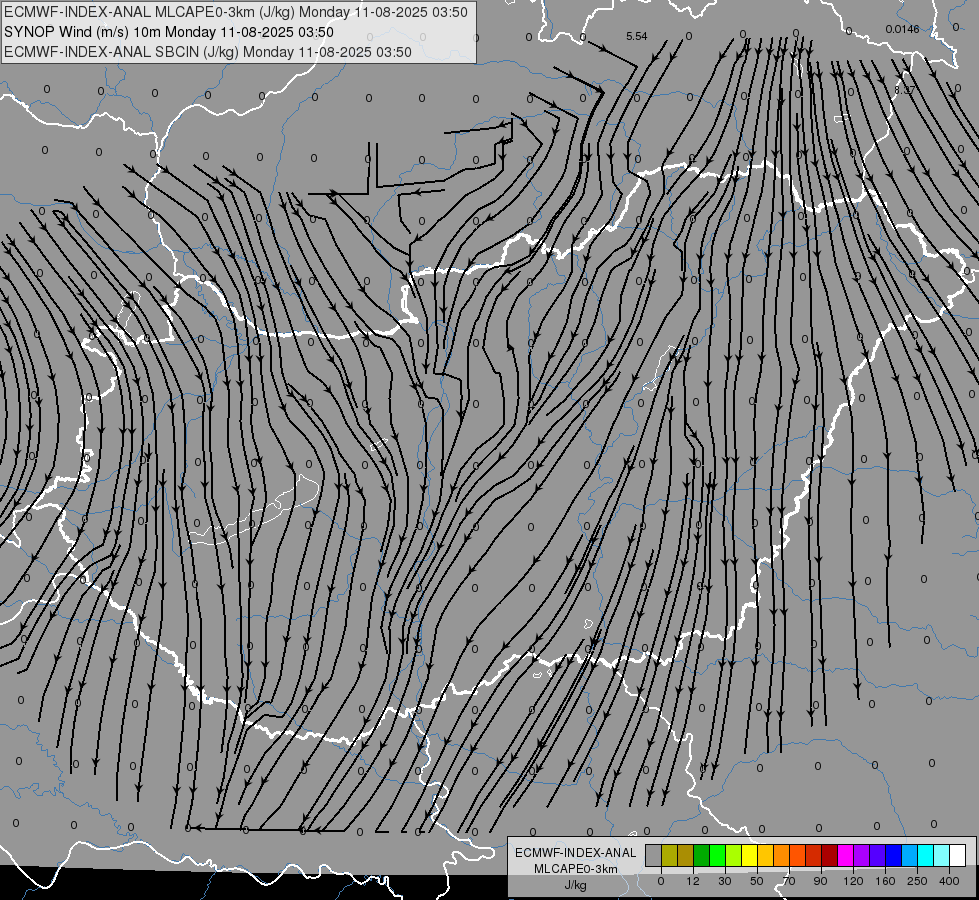This screenshot has width=979, height=900.
Task: Click the legend tick value 250
Action: point(917,881)
